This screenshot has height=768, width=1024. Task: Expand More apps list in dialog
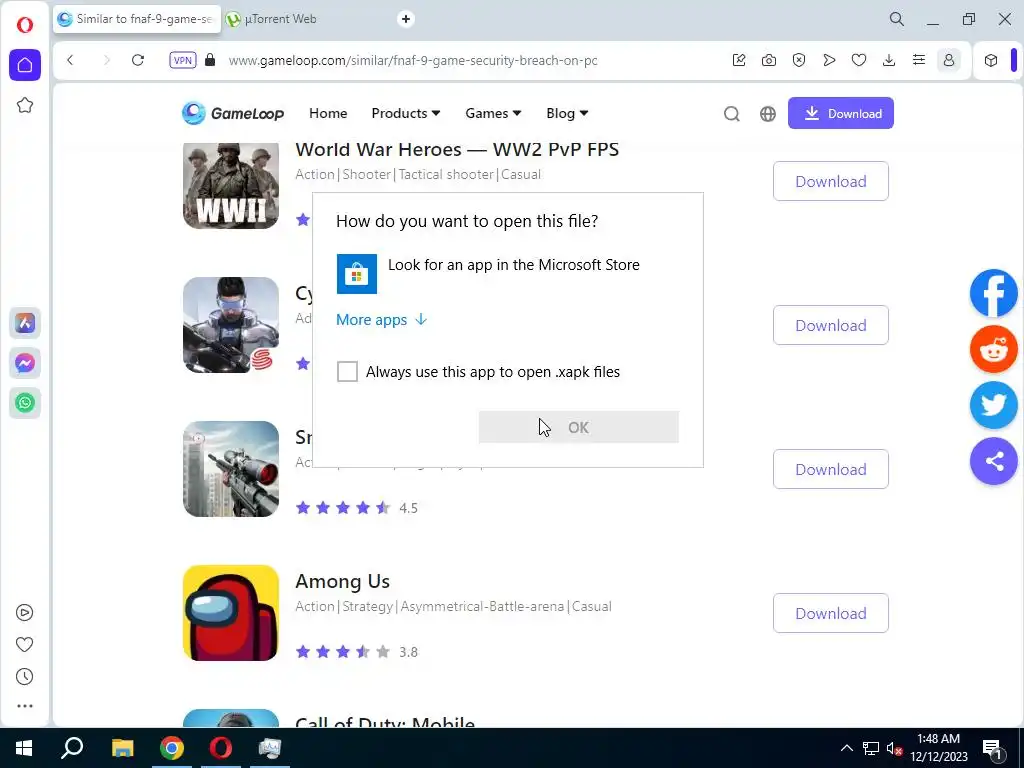tap(381, 319)
